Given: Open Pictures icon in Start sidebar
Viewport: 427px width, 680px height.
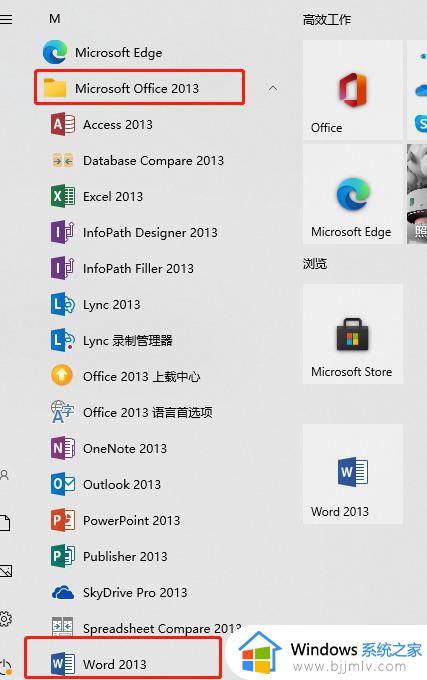Looking at the screenshot, I should [6, 571].
